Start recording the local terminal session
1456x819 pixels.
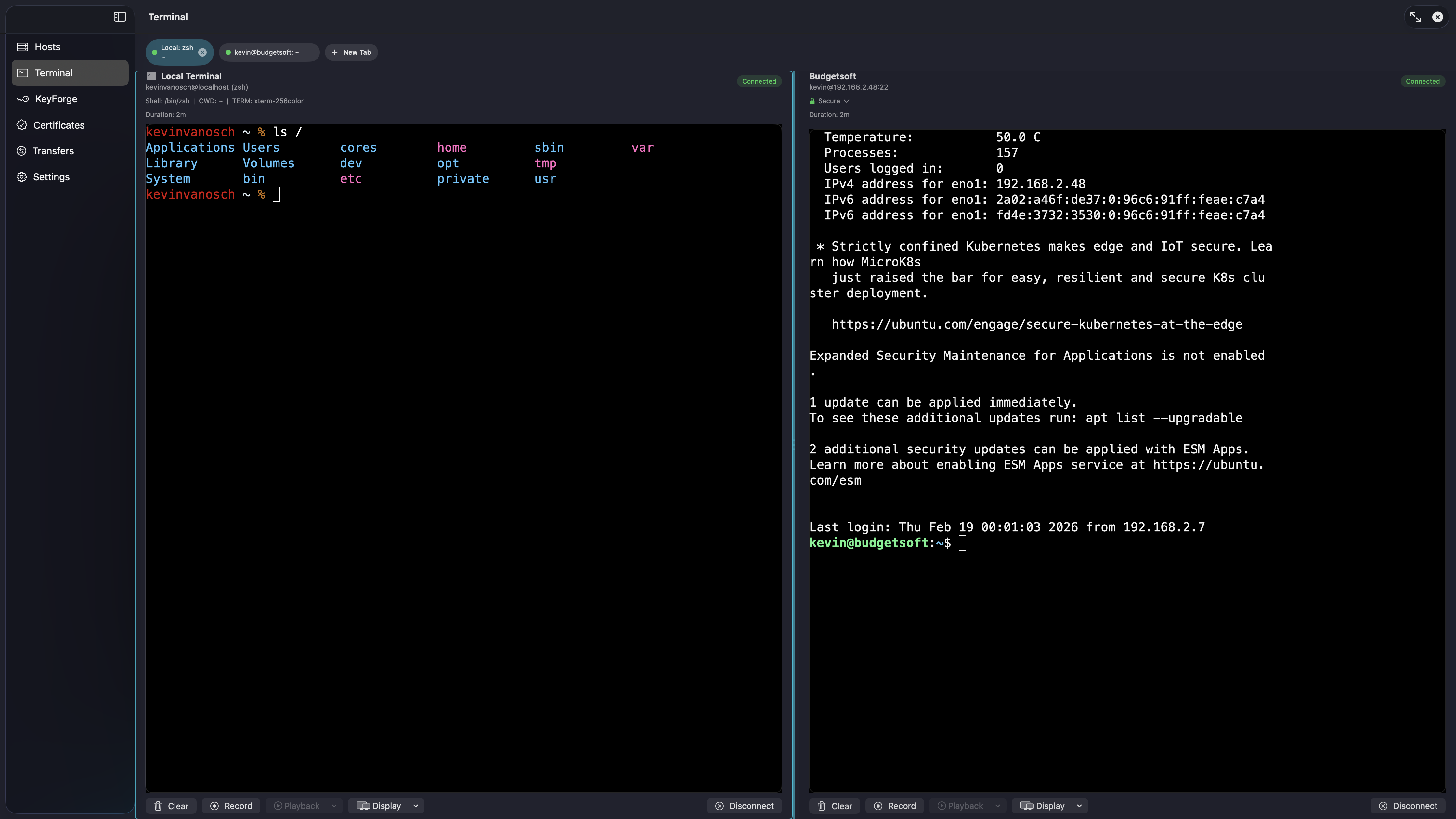[x=231, y=805]
